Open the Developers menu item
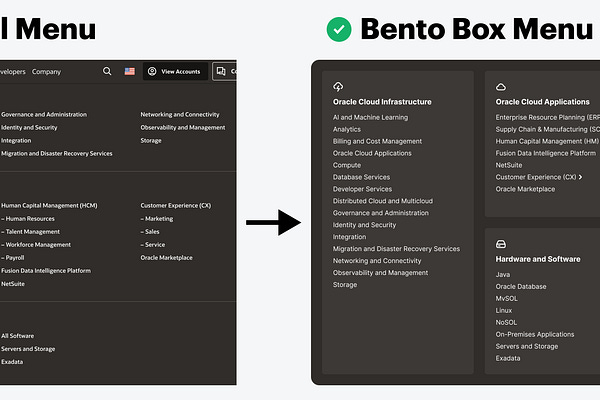 (x=12, y=72)
